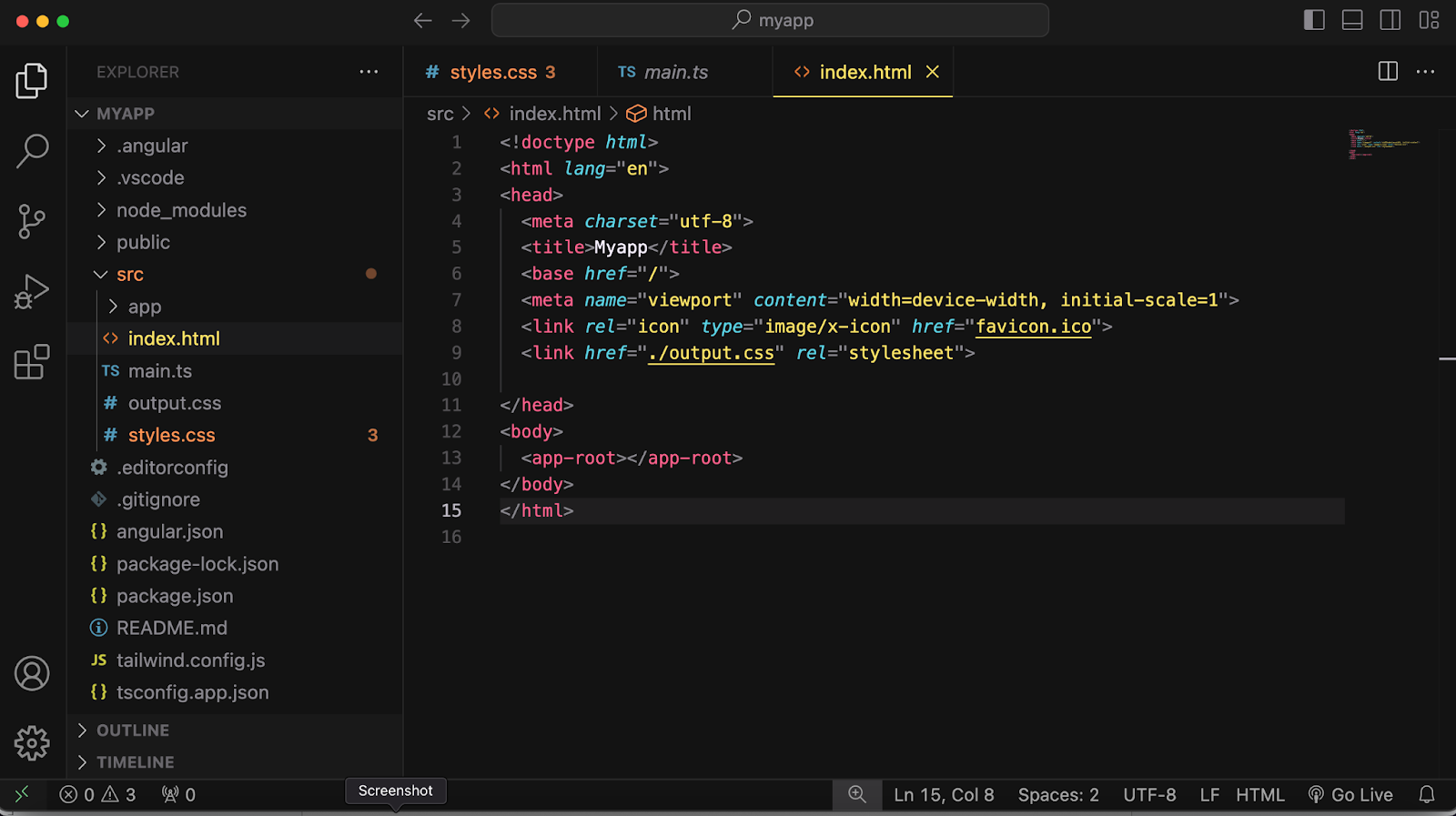This screenshot has width=1456, height=816.
Task: Switch to the main.ts tab
Action: [x=674, y=72]
